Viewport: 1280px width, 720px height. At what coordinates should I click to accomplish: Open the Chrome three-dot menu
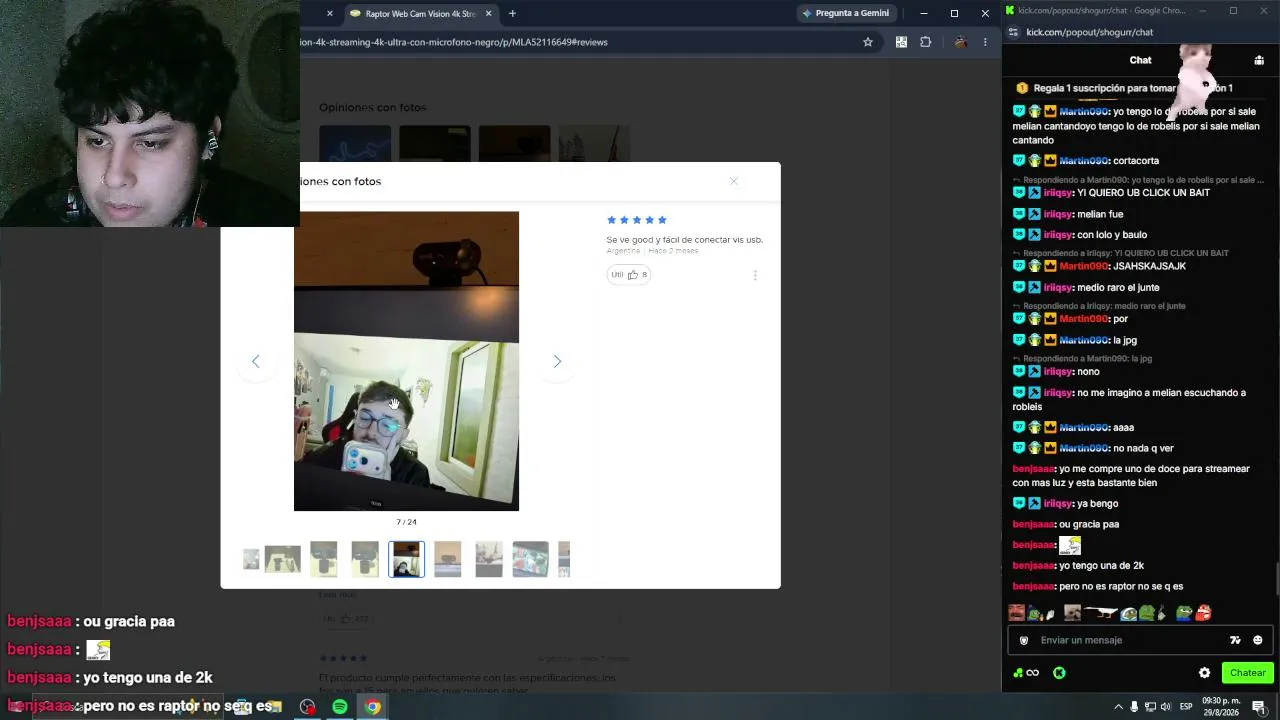point(985,42)
